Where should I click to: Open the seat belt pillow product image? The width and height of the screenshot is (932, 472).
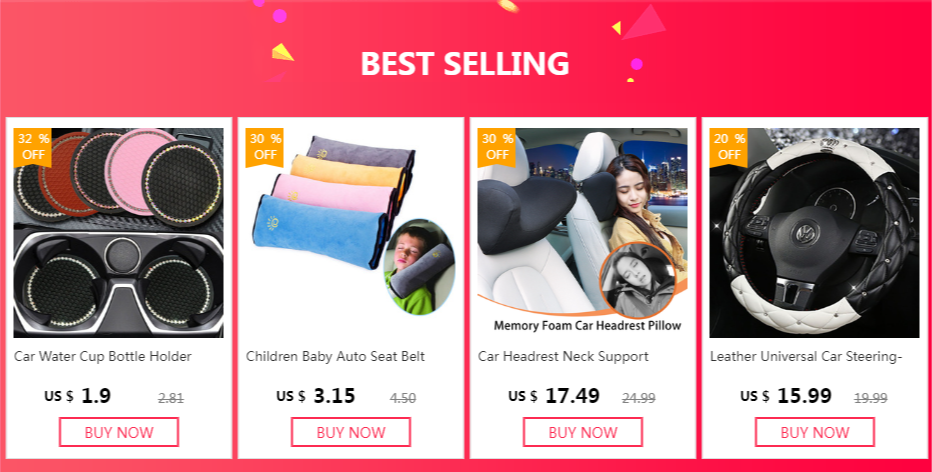351,233
